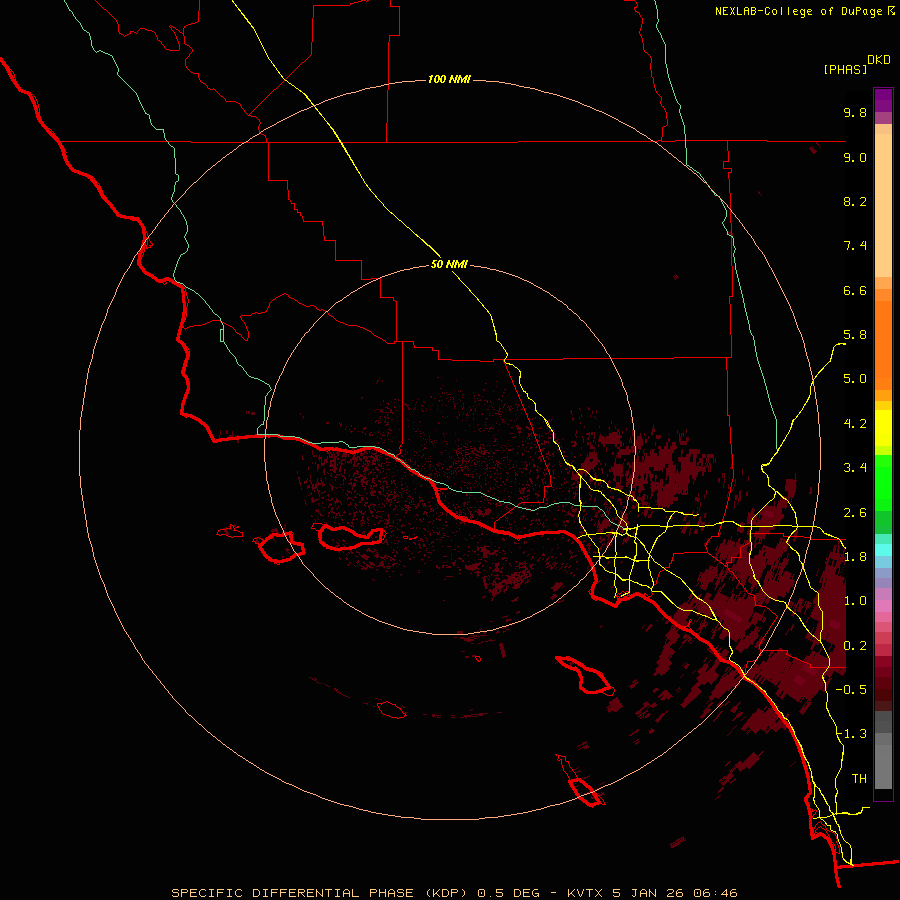Screen dimensions: 900x900
Task: Click the 4.2 scale value
Action: [x=855, y=424]
